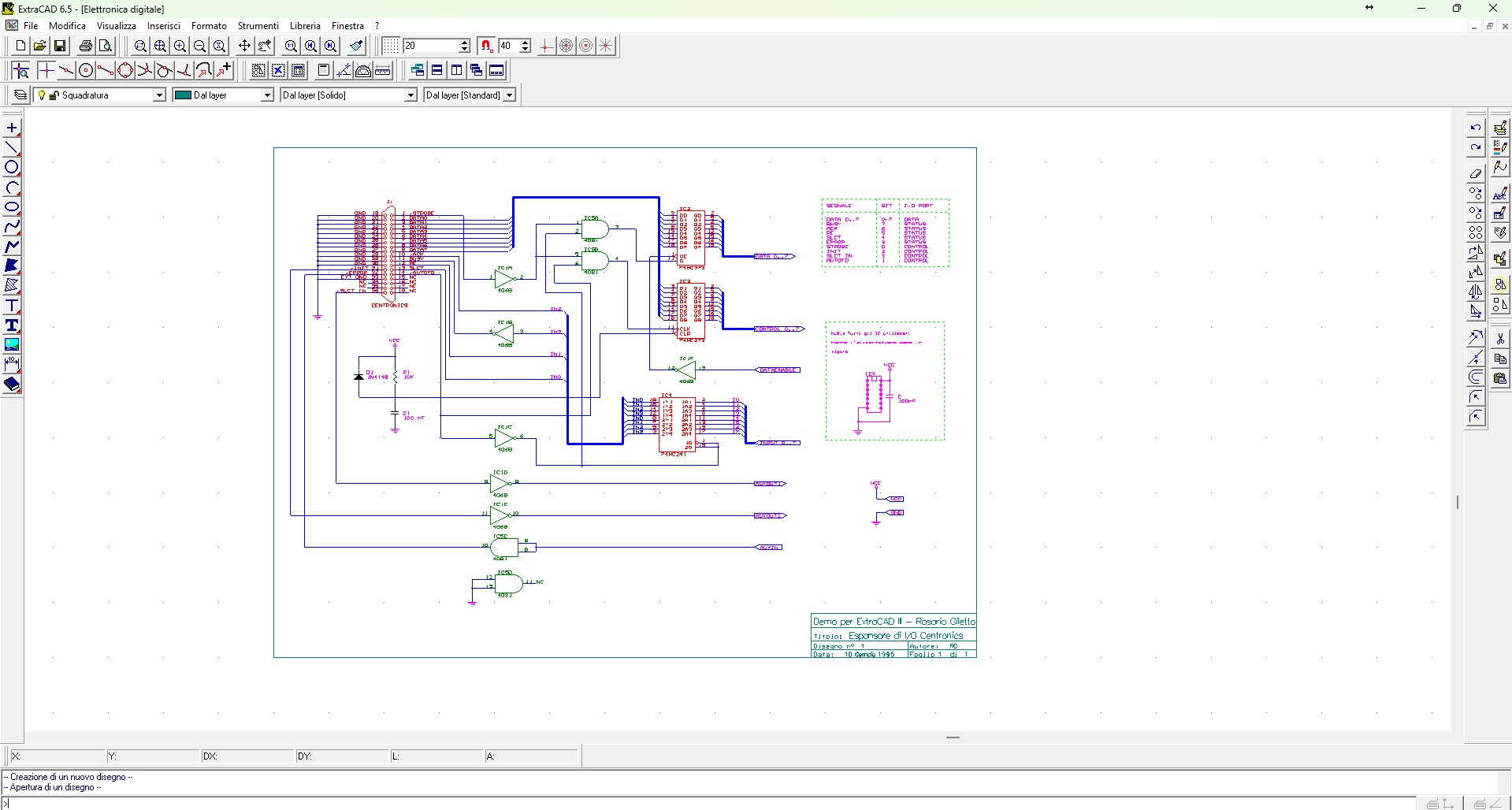Select the Circle drawing tool

[12, 167]
